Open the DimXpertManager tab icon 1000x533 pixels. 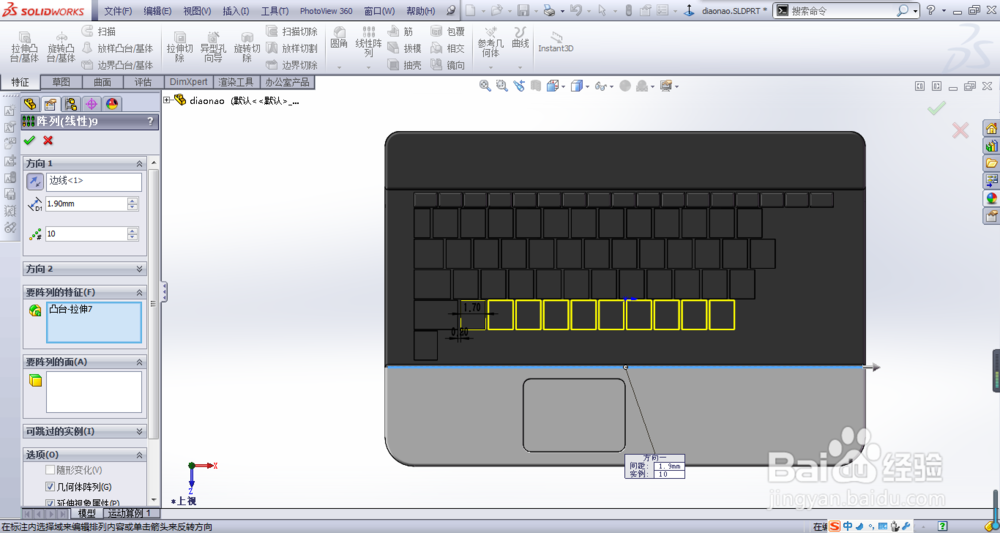pyautogui.click(x=91, y=104)
